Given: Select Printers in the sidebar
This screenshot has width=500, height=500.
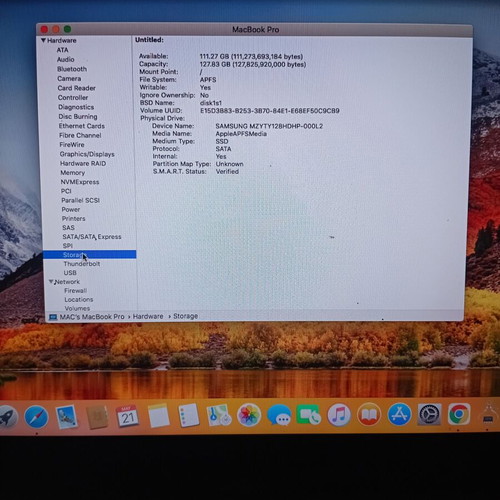Looking at the screenshot, I should pos(74,219).
